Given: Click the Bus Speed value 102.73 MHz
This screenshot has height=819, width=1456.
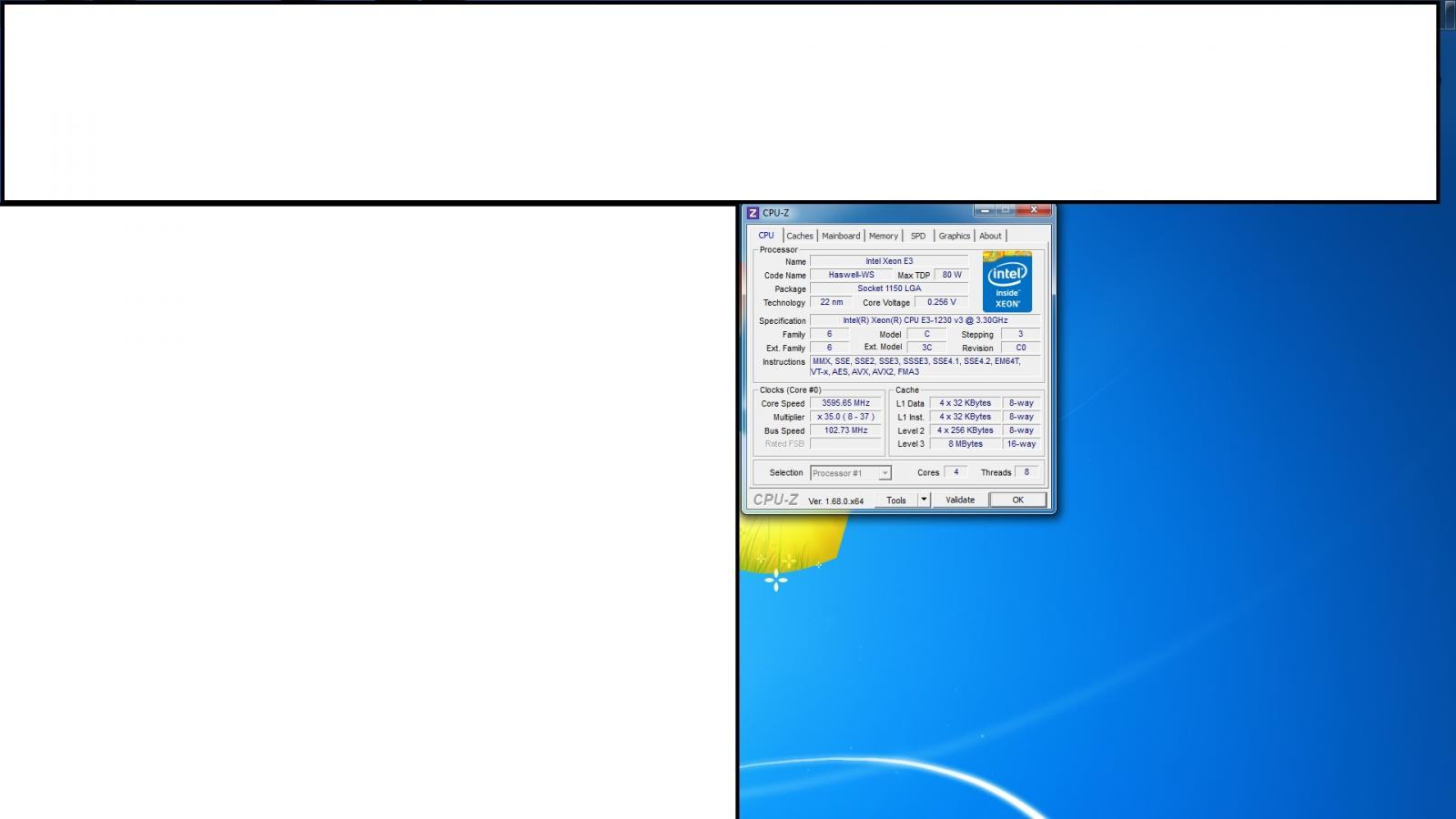Looking at the screenshot, I should pos(845,430).
